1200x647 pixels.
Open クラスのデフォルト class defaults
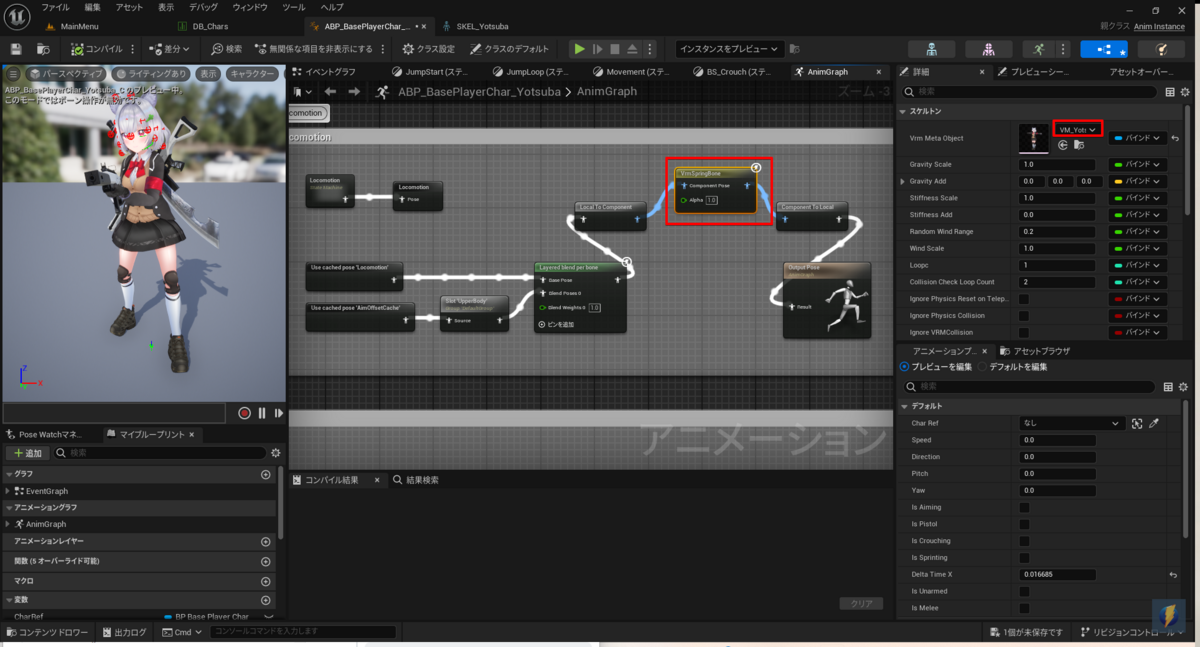509,49
